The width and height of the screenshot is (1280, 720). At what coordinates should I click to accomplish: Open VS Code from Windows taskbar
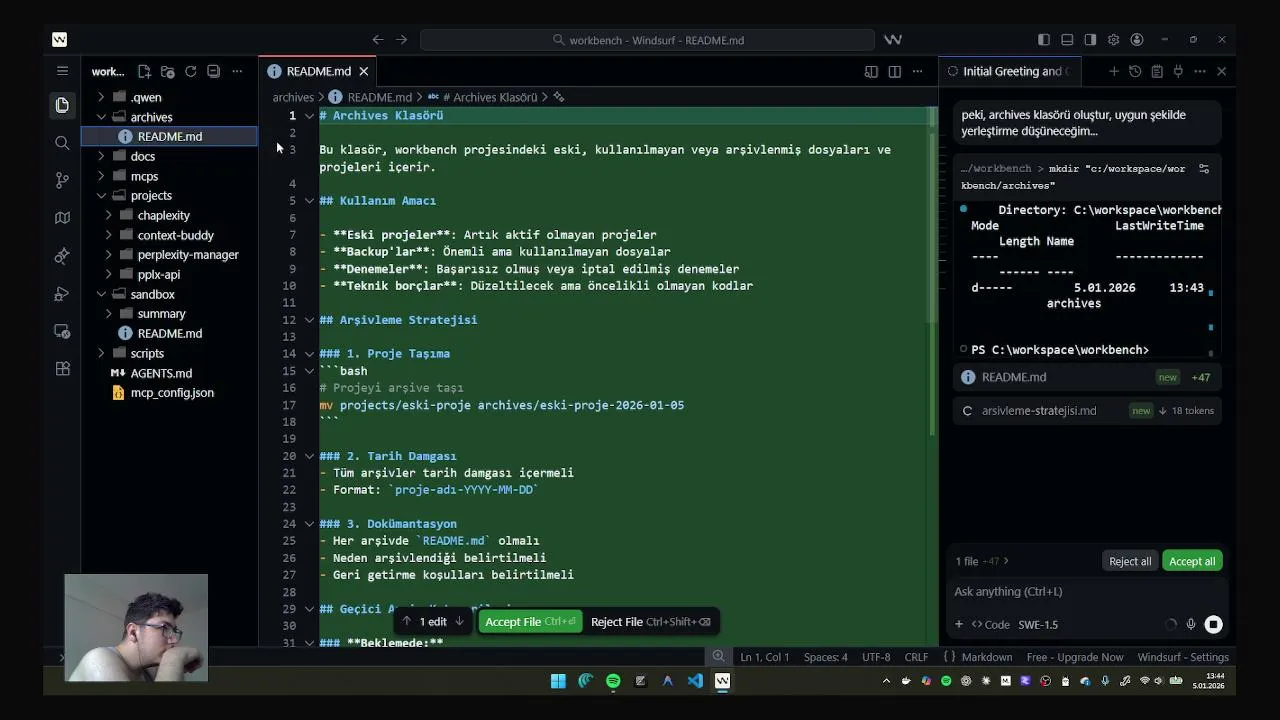point(695,681)
